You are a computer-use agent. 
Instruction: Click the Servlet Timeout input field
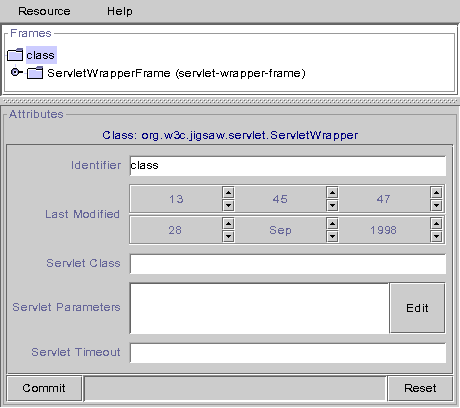tap(288, 353)
